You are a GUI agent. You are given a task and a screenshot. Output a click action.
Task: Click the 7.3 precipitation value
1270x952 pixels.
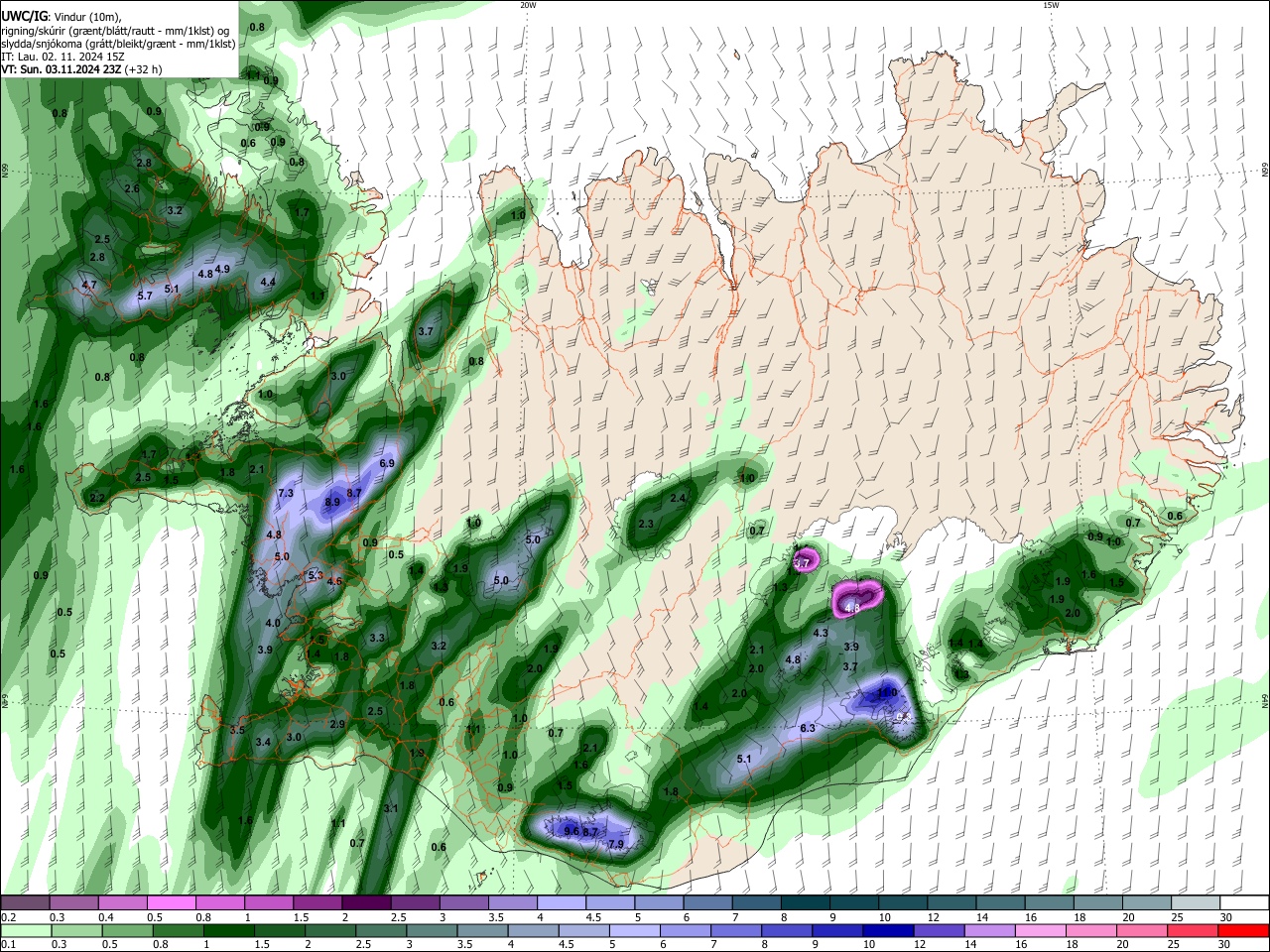(x=286, y=493)
